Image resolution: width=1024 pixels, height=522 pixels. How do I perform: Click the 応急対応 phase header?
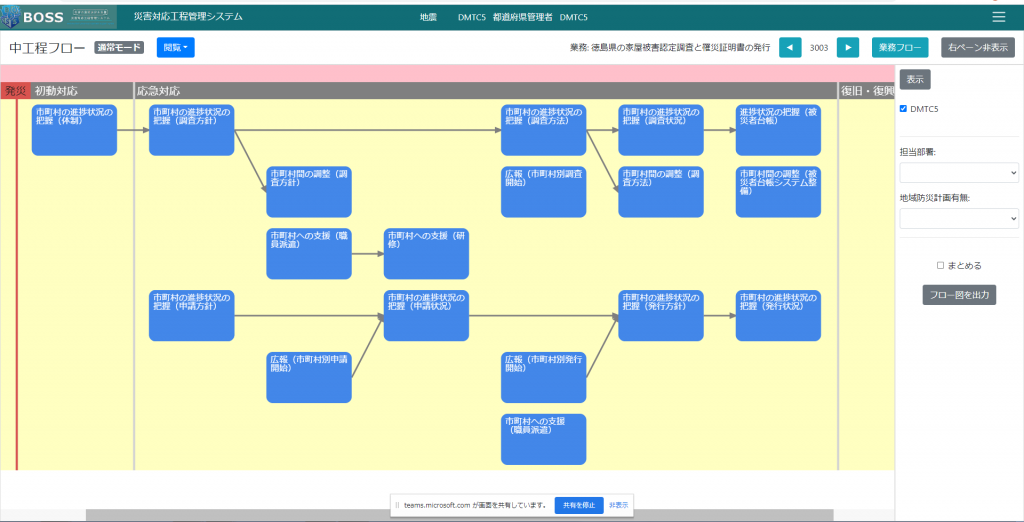(159, 91)
